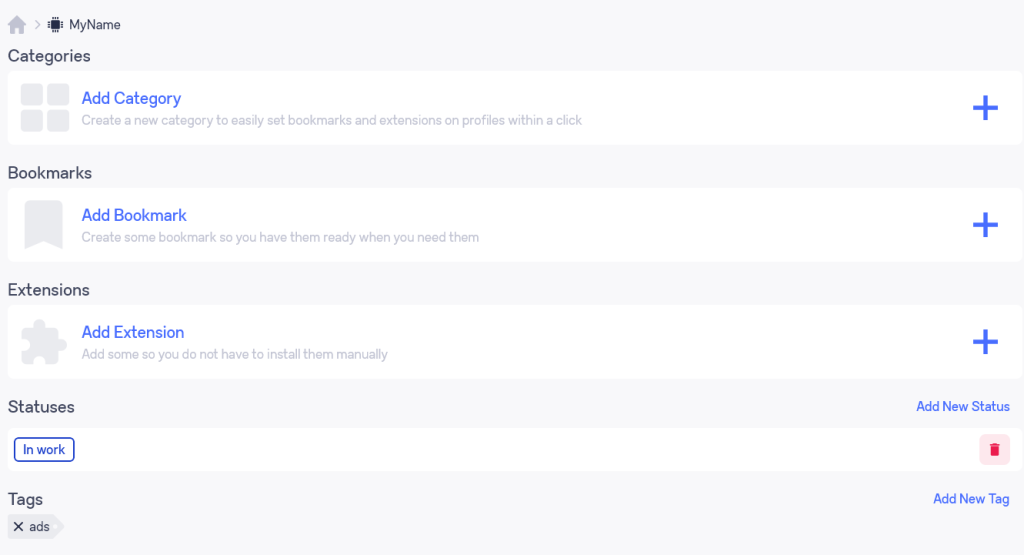Click the breadcrumb chevron separator
The width and height of the screenshot is (1024, 555).
pos(37,25)
